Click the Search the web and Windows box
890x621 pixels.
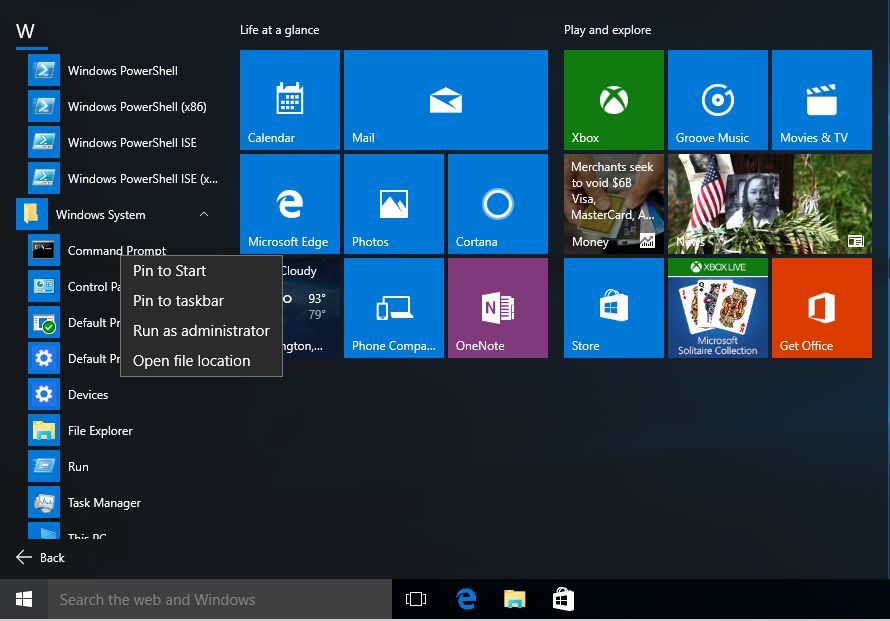point(220,599)
